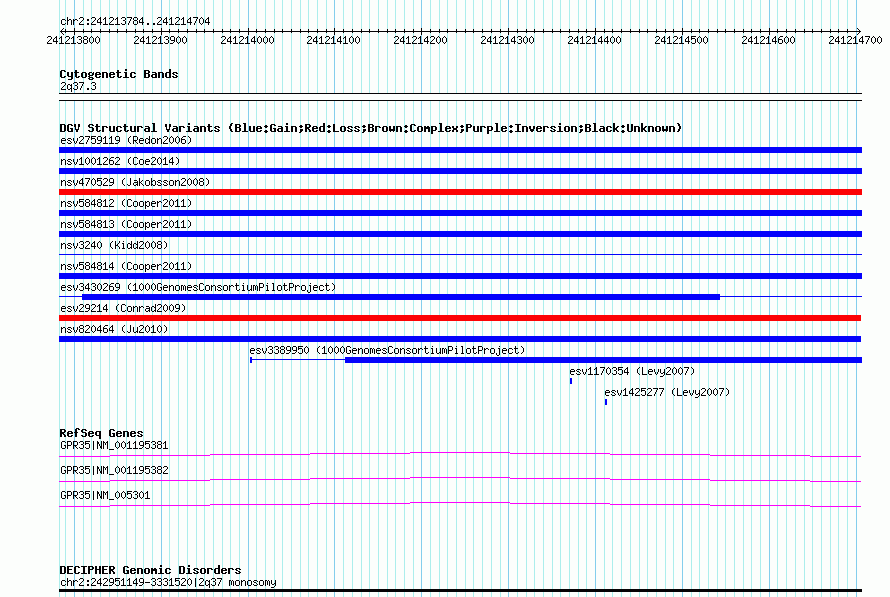The height and width of the screenshot is (597, 890).
Task: Select variant label nsv1001262 (Coe2014)
Action: 120,161
